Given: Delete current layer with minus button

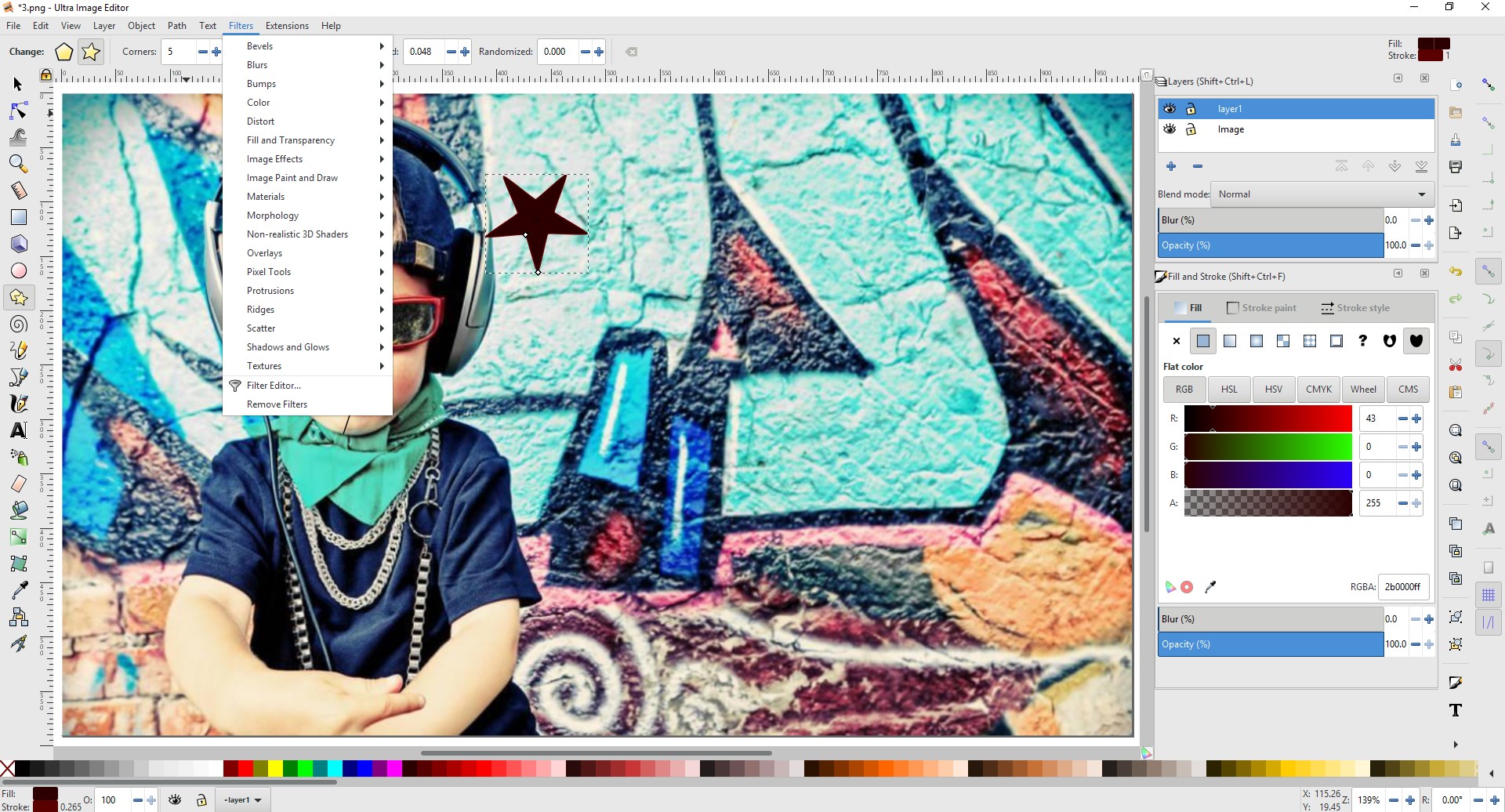Looking at the screenshot, I should (x=1198, y=166).
